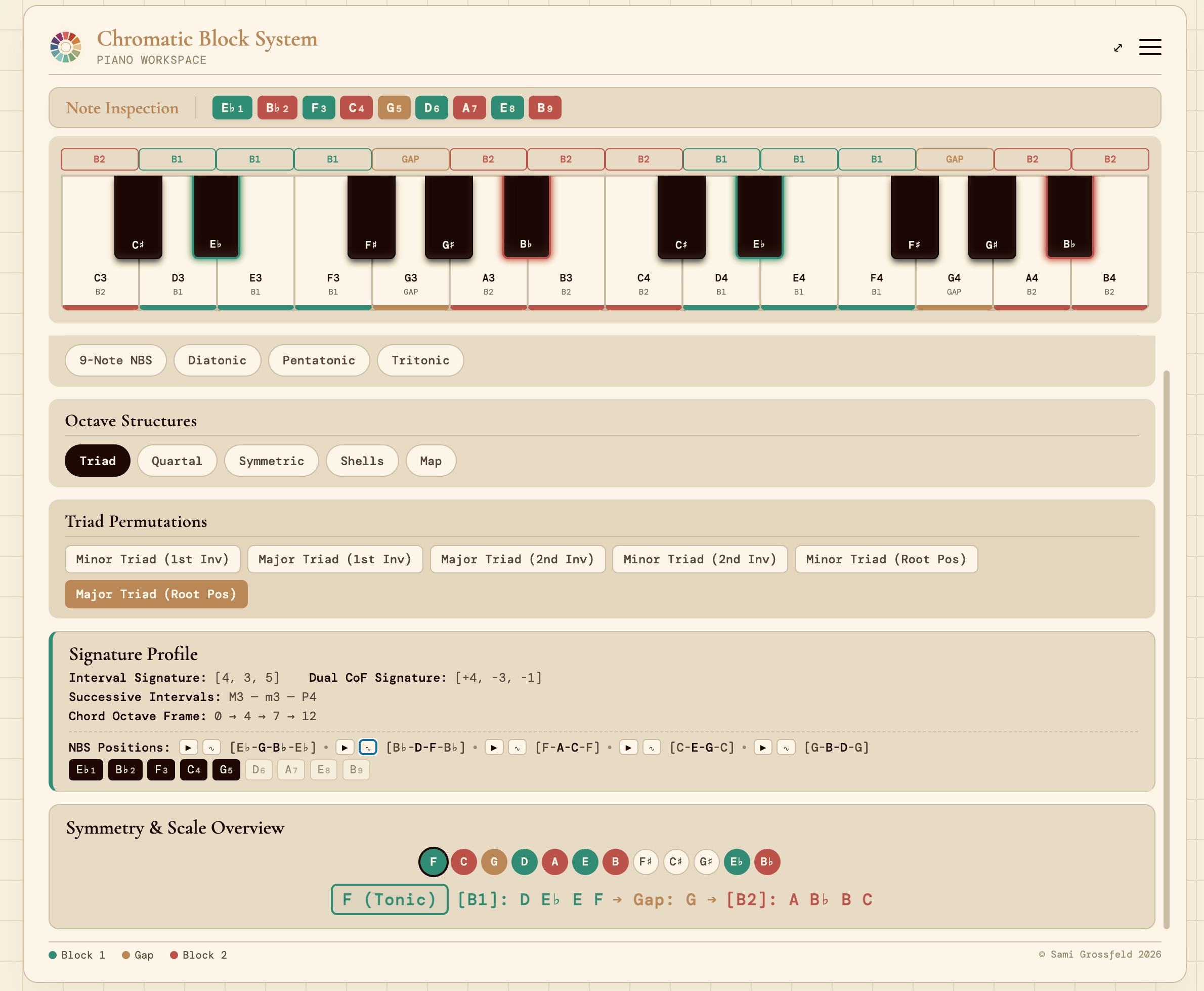Play the G-B-D-G NBS position
Screen dimensions: 1204x991
pos(763,747)
